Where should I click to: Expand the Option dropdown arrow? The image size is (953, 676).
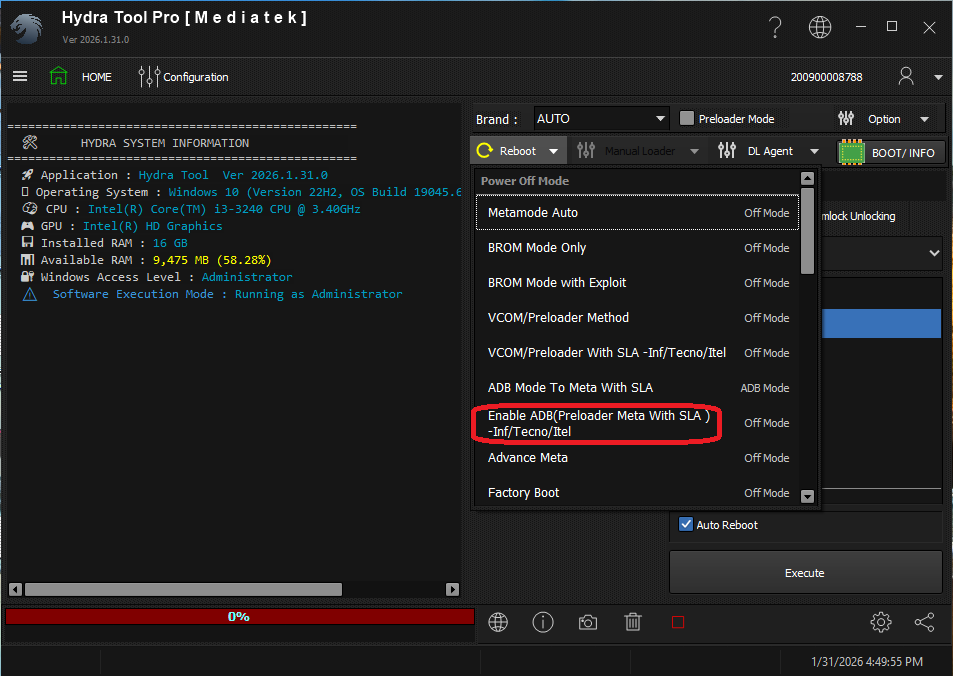click(x=924, y=119)
